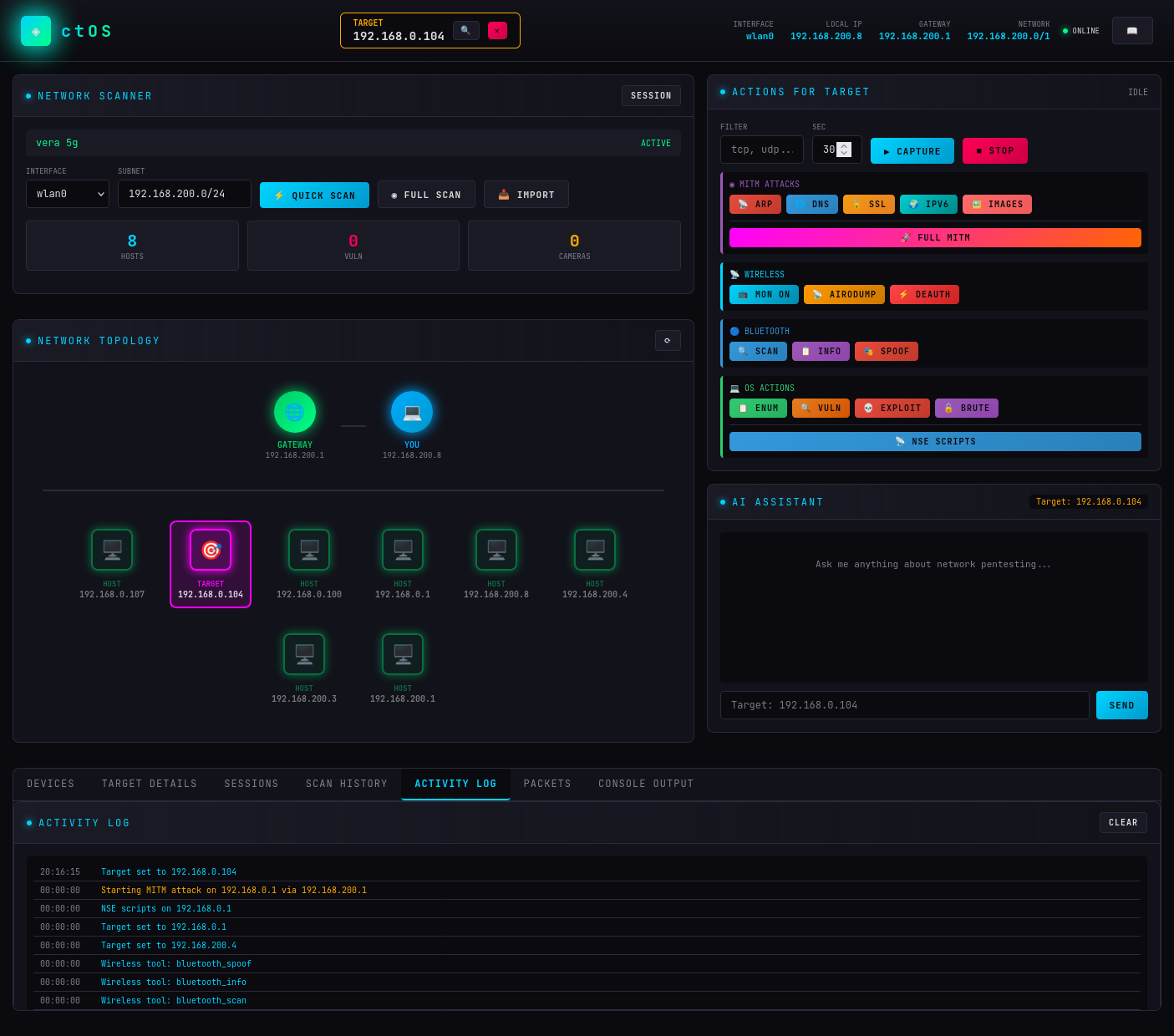Open the wlan0 interface dropdown
Image resolution: width=1174 pixels, height=1036 pixels.
pyautogui.click(x=68, y=194)
